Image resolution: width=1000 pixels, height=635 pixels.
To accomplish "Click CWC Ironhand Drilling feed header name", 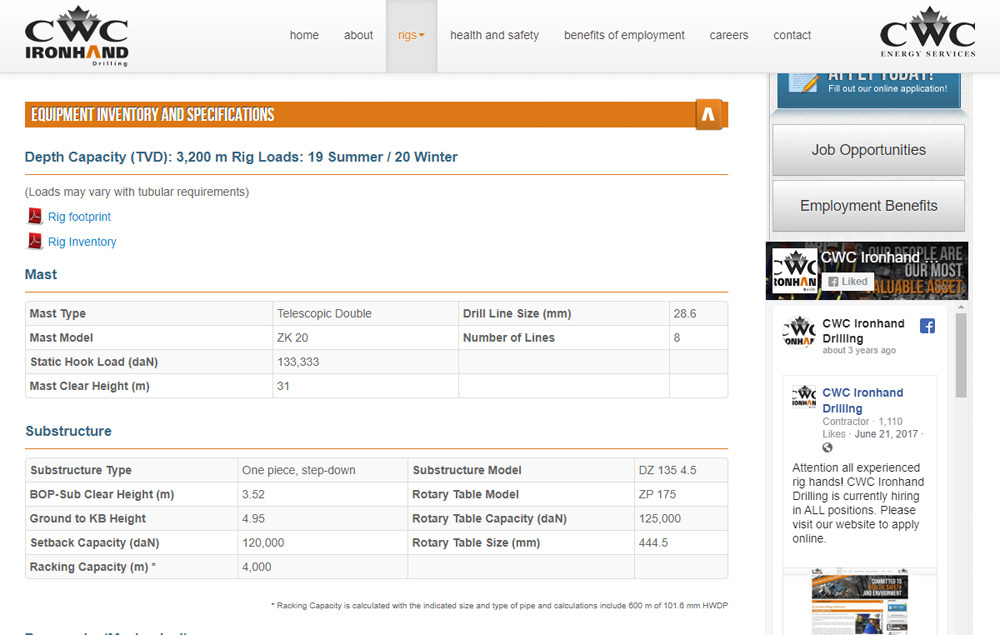I will 863,331.
